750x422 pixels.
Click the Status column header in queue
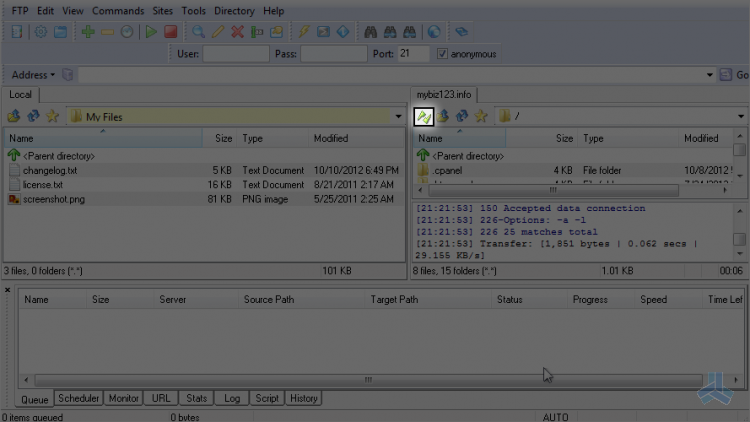click(529, 300)
